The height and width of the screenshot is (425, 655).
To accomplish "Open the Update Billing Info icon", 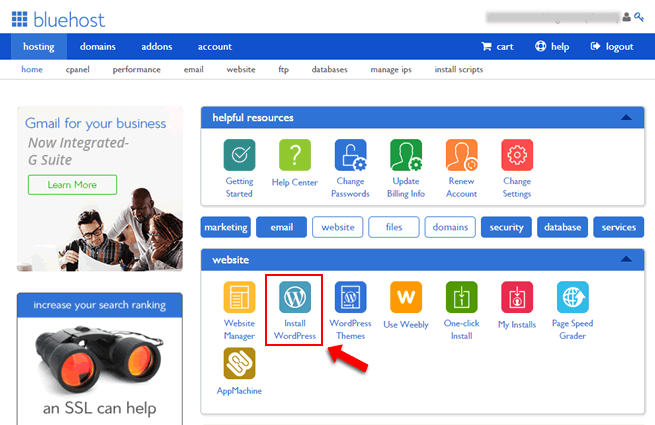I will 406,155.
